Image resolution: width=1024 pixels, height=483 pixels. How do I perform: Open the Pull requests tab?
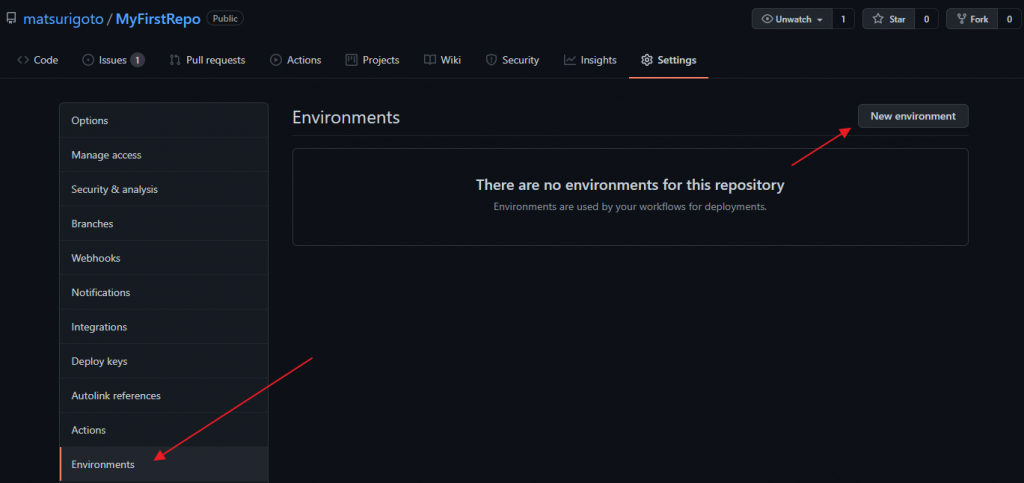[x=207, y=60]
